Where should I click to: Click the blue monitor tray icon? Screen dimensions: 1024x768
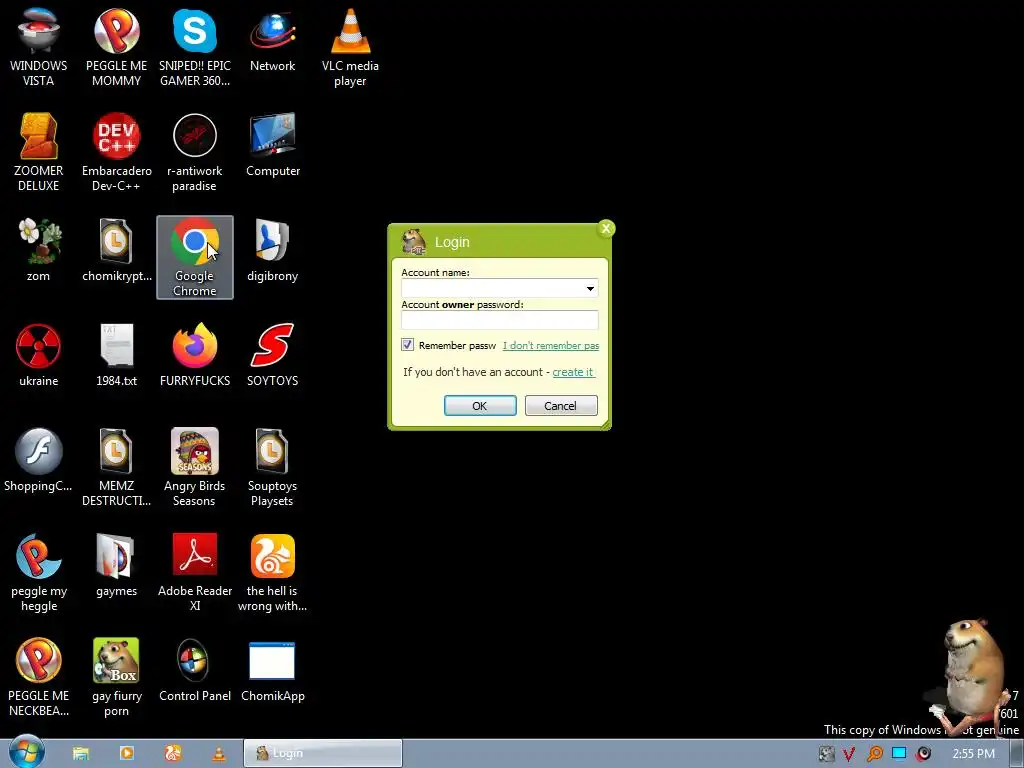(x=899, y=754)
